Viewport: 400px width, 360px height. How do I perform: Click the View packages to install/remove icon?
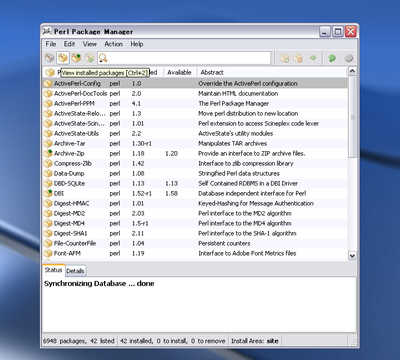90,58
